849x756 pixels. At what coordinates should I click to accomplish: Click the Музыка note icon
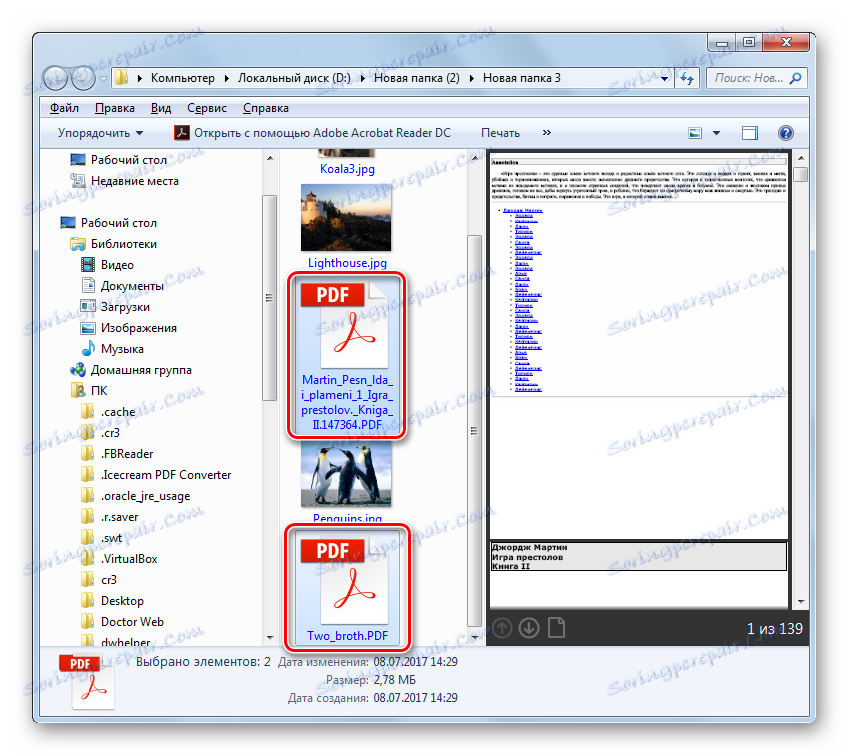(x=88, y=349)
